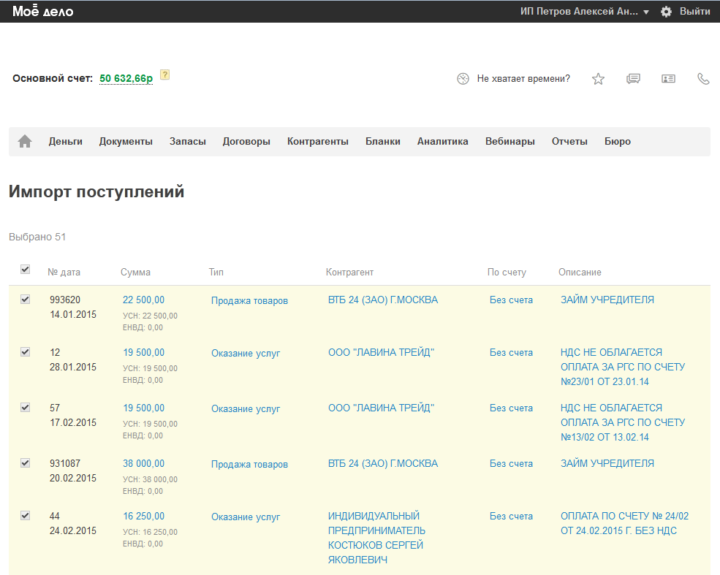Screen dimensions: 720x575
Task: Click the yellow question mark hint icon
Action: click(x=165, y=75)
